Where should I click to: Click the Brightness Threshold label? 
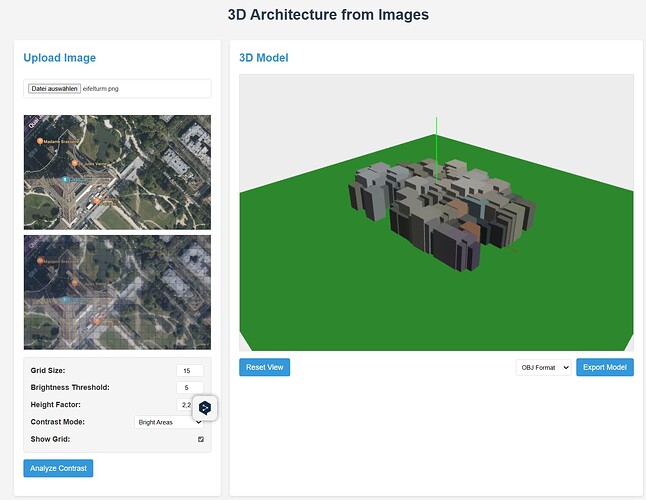(70, 388)
